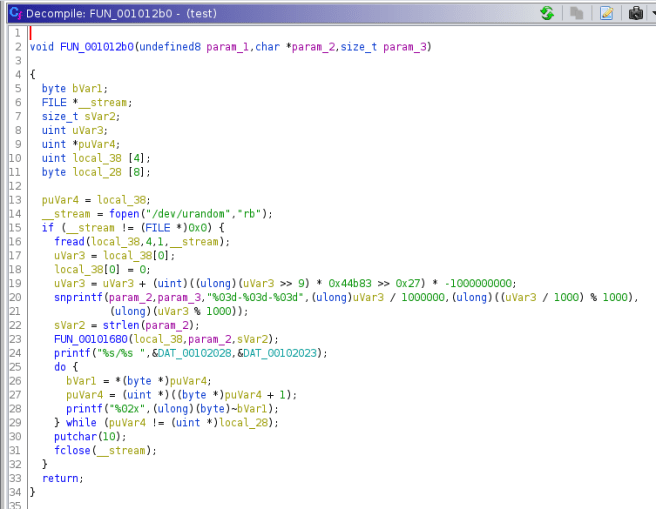Click the fread call on line 16
The height and width of the screenshot is (509, 656).
[70, 241]
